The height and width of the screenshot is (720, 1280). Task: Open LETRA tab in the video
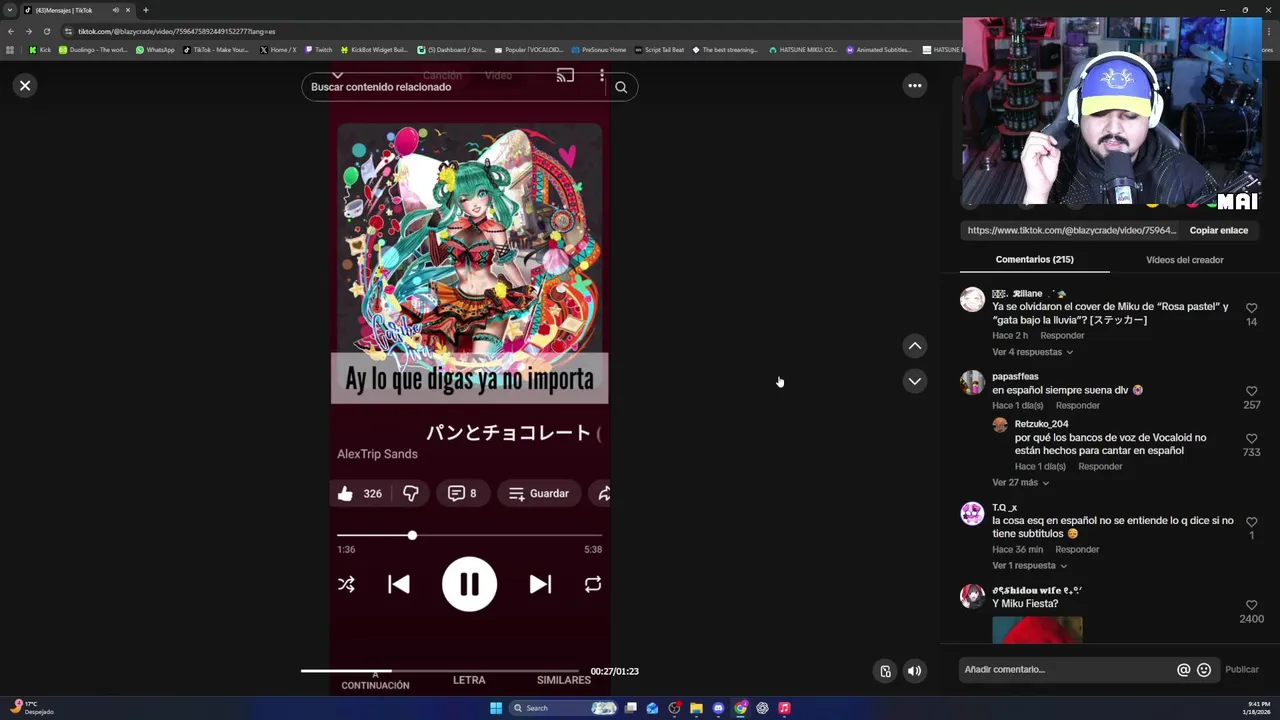469,680
